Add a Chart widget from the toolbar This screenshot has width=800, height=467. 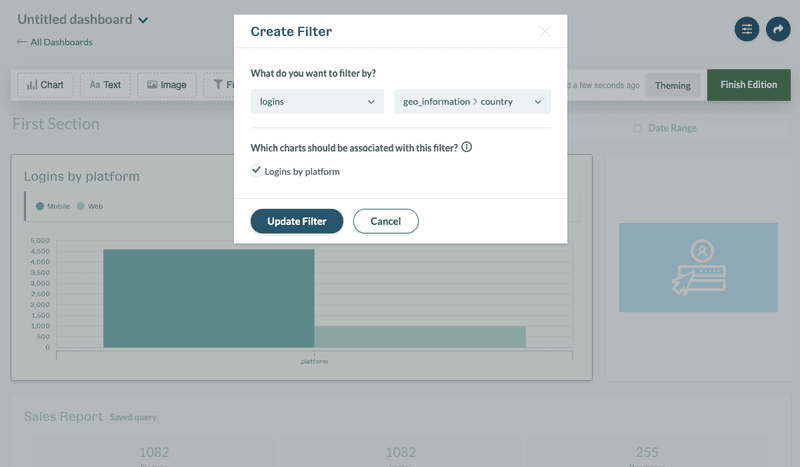tap(45, 85)
